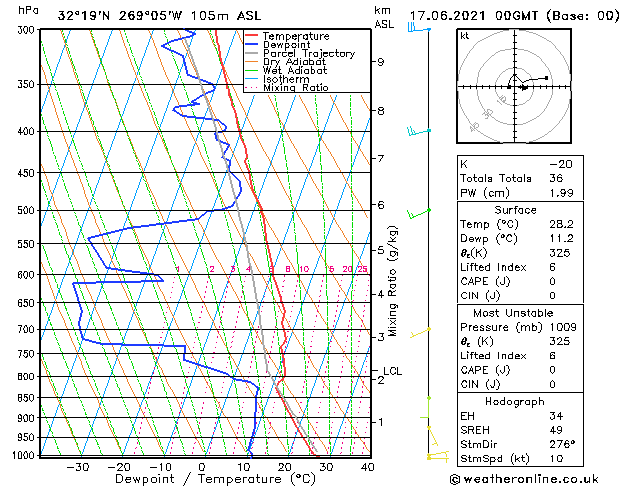This screenshot has height=486, width=629.
Task: Click the wind barb at 300 hPa level
Action: click(419, 28)
